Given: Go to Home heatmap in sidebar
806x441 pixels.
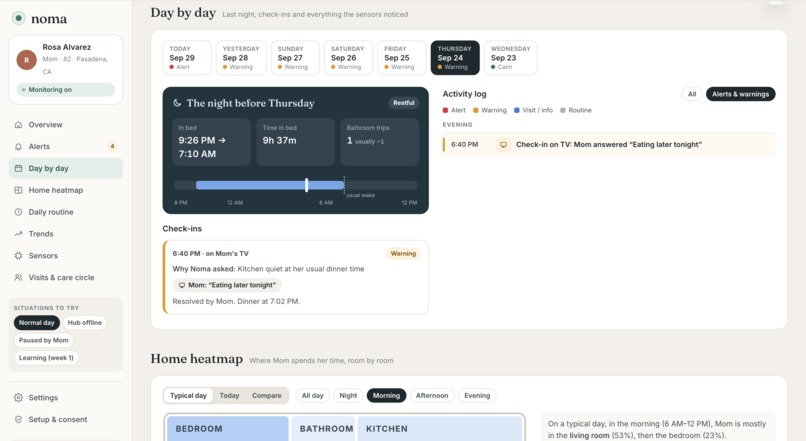Looking at the screenshot, I should tap(66, 190).
